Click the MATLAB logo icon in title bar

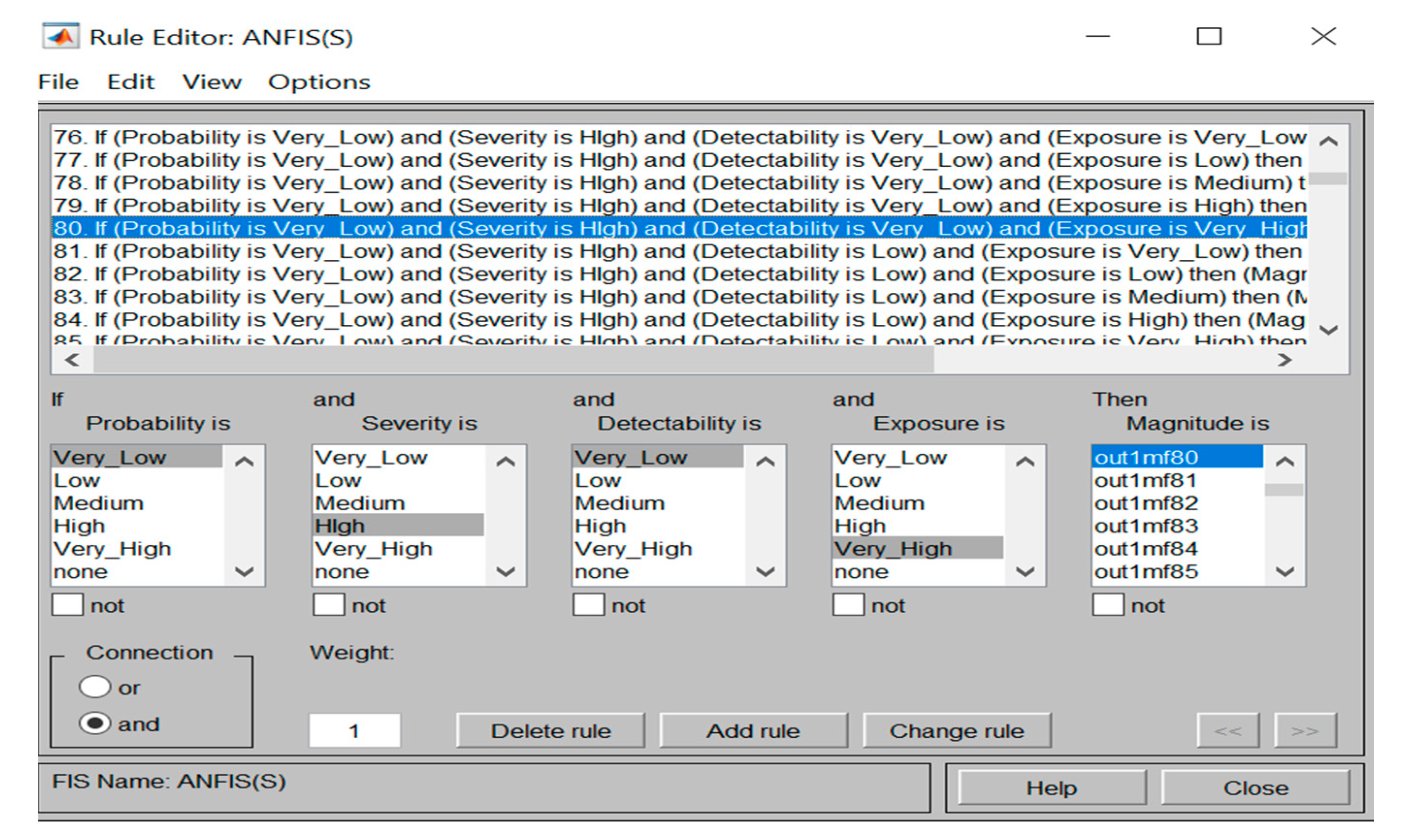point(61,37)
